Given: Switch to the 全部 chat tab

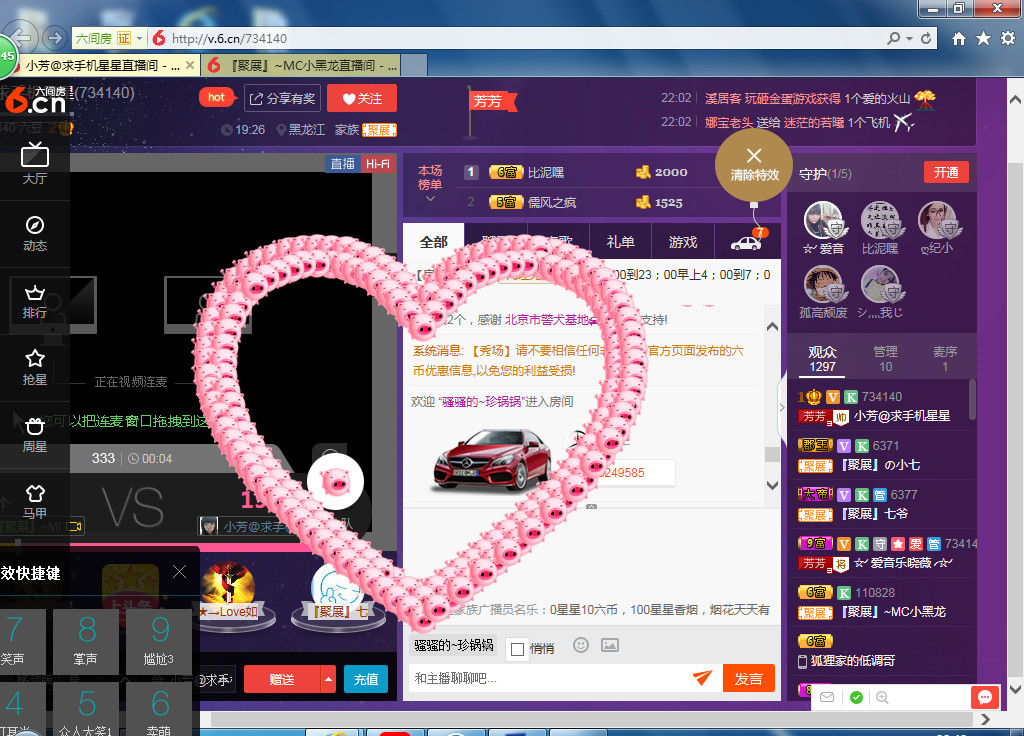Looking at the screenshot, I should (x=434, y=242).
